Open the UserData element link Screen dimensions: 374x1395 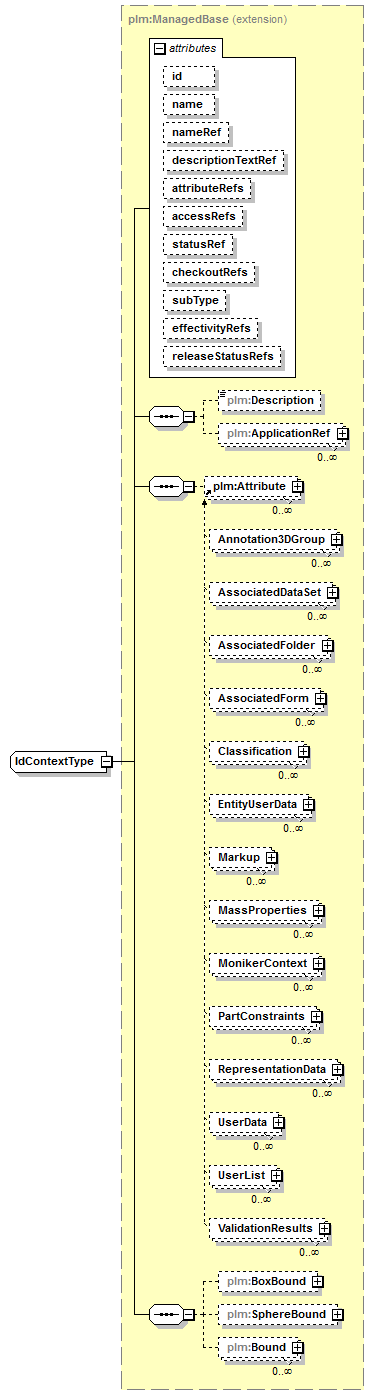242,1122
